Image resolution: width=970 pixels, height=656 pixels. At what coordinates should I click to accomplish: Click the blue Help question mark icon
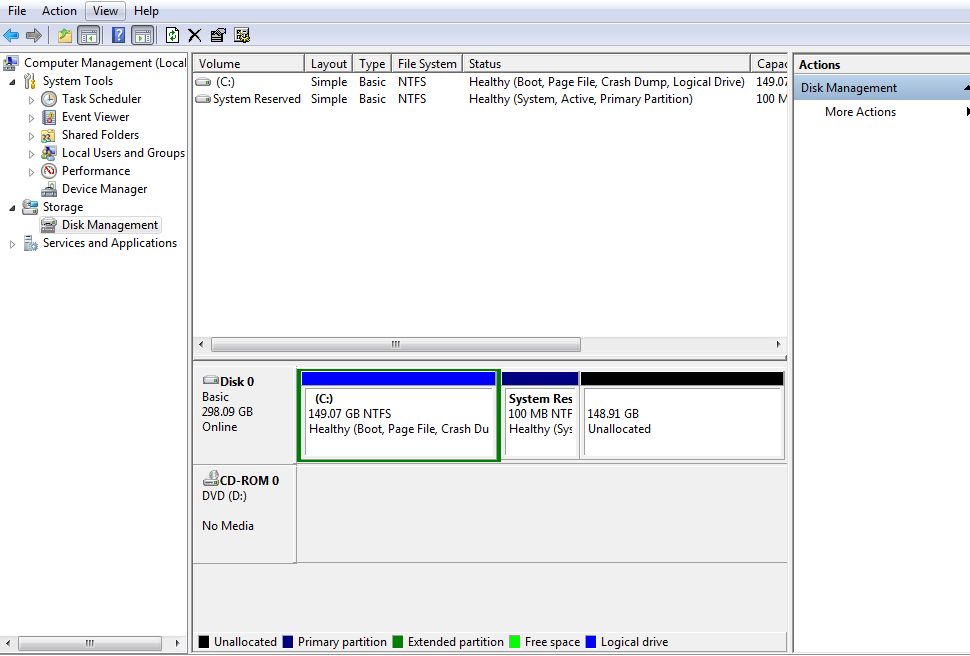118,35
